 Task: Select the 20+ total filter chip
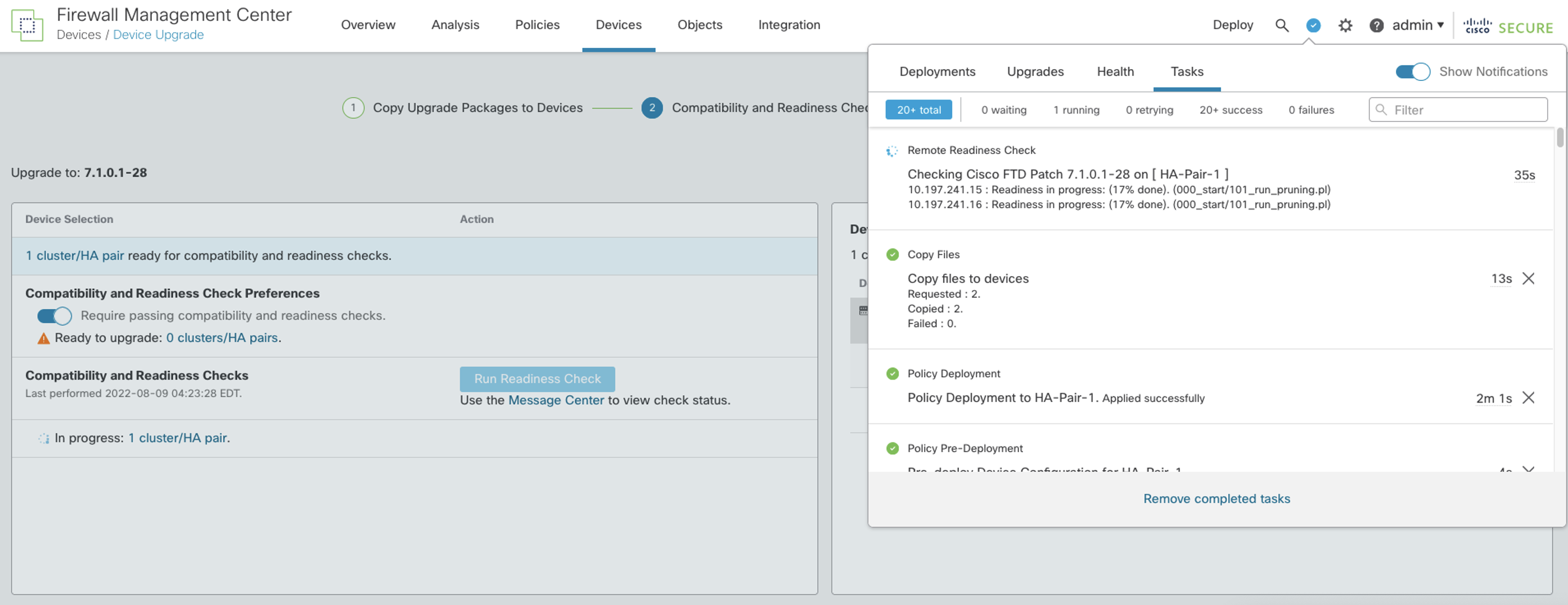(918, 110)
